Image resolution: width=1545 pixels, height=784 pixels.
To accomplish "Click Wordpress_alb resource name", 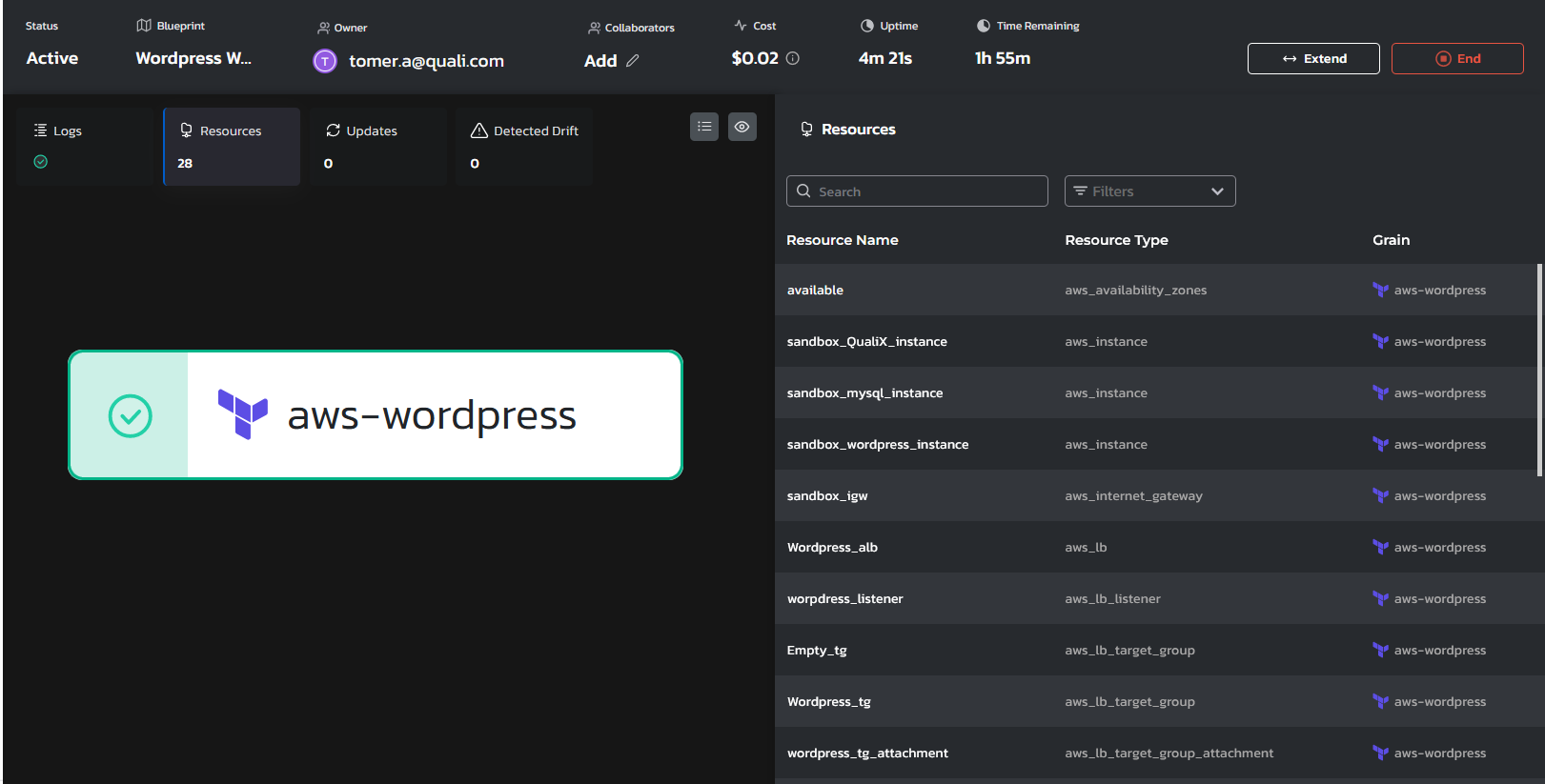I will point(832,547).
